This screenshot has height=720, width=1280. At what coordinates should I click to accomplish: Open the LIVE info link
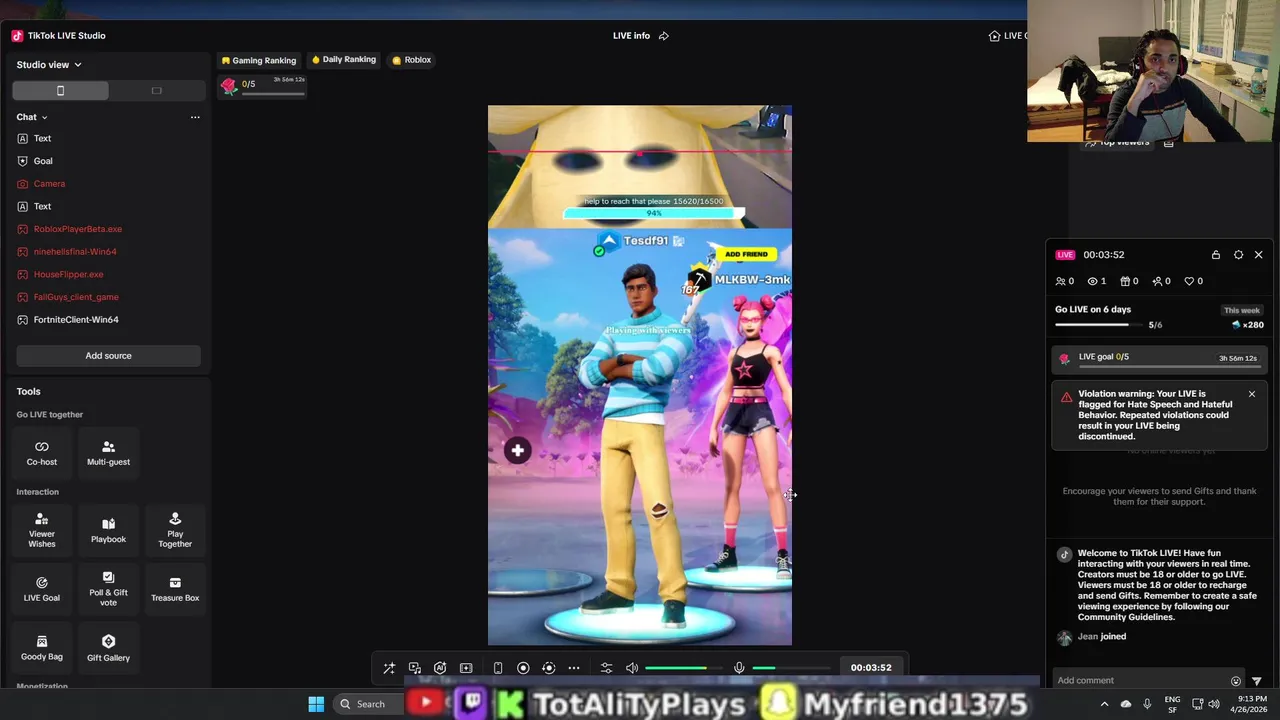tap(640, 36)
